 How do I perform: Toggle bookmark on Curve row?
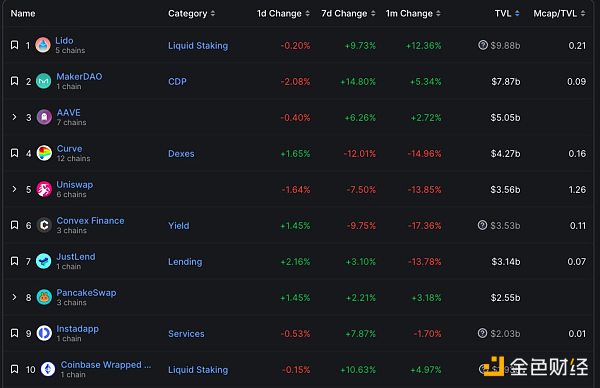pyautogui.click(x=15, y=153)
